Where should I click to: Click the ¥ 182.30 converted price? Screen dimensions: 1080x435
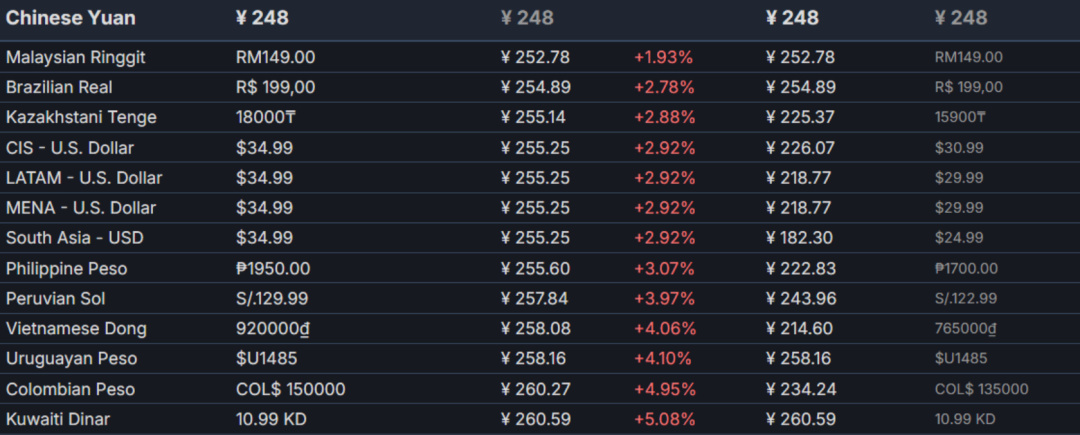[x=800, y=238]
